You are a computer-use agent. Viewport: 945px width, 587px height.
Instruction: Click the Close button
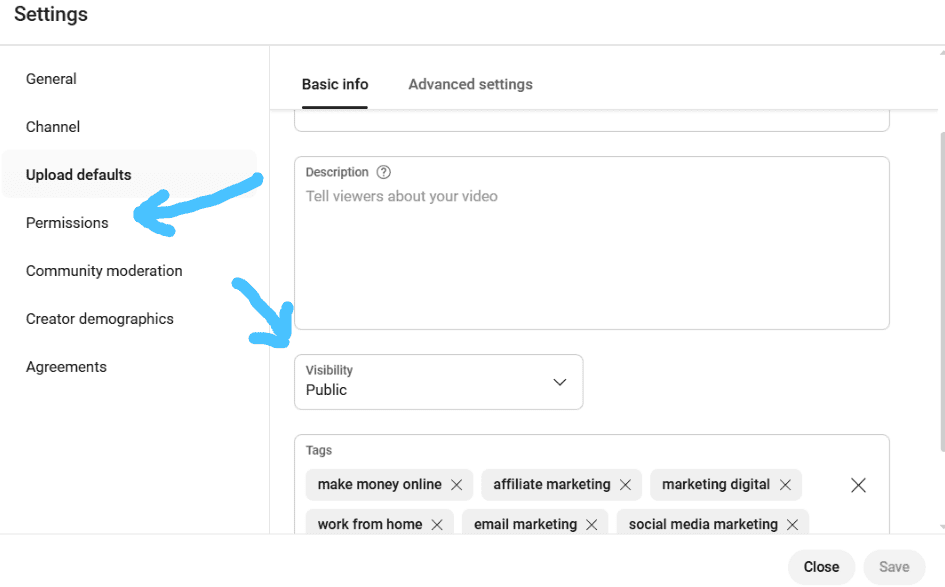click(x=821, y=567)
